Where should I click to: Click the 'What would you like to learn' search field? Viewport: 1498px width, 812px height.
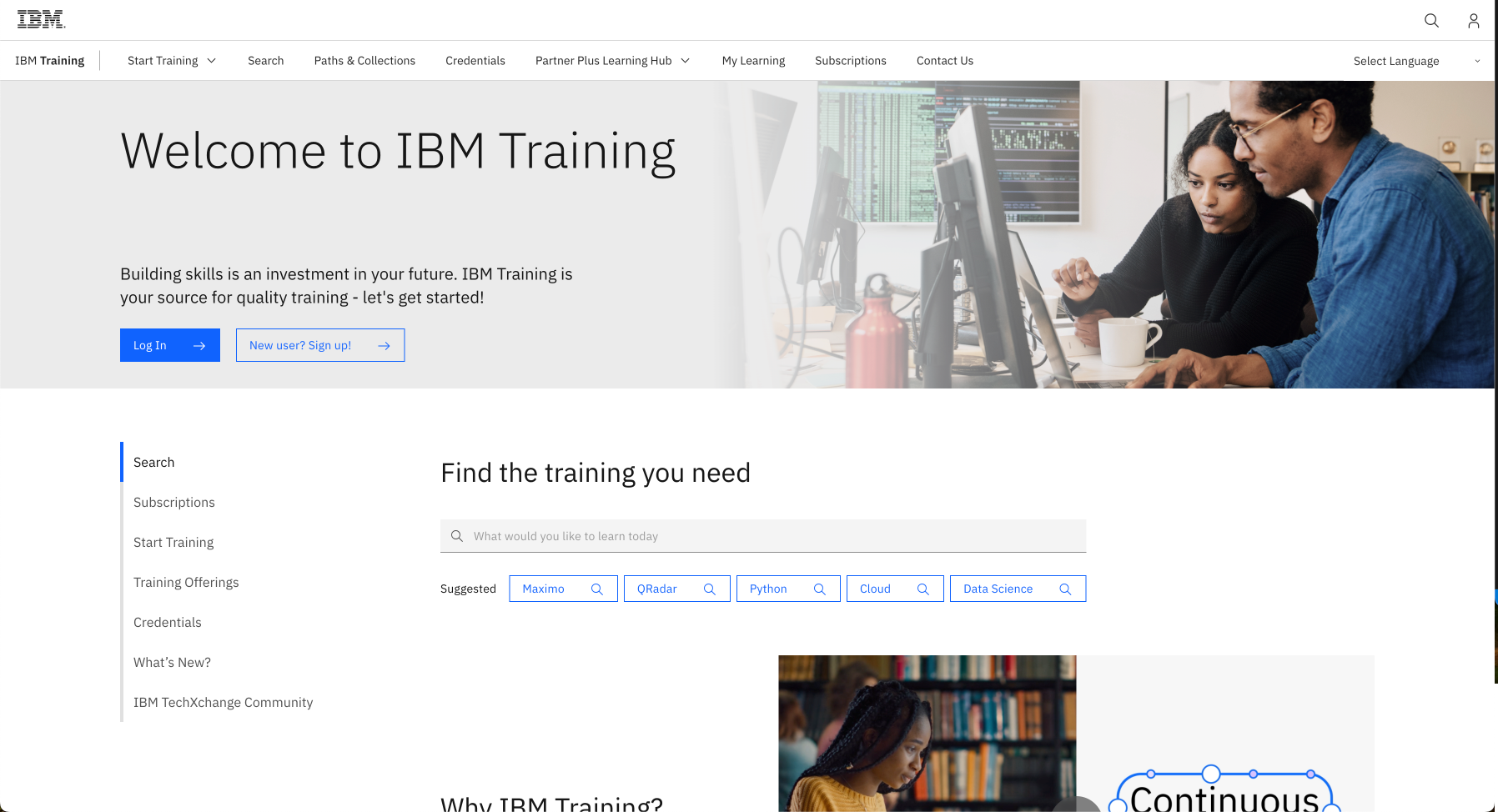(762, 536)
